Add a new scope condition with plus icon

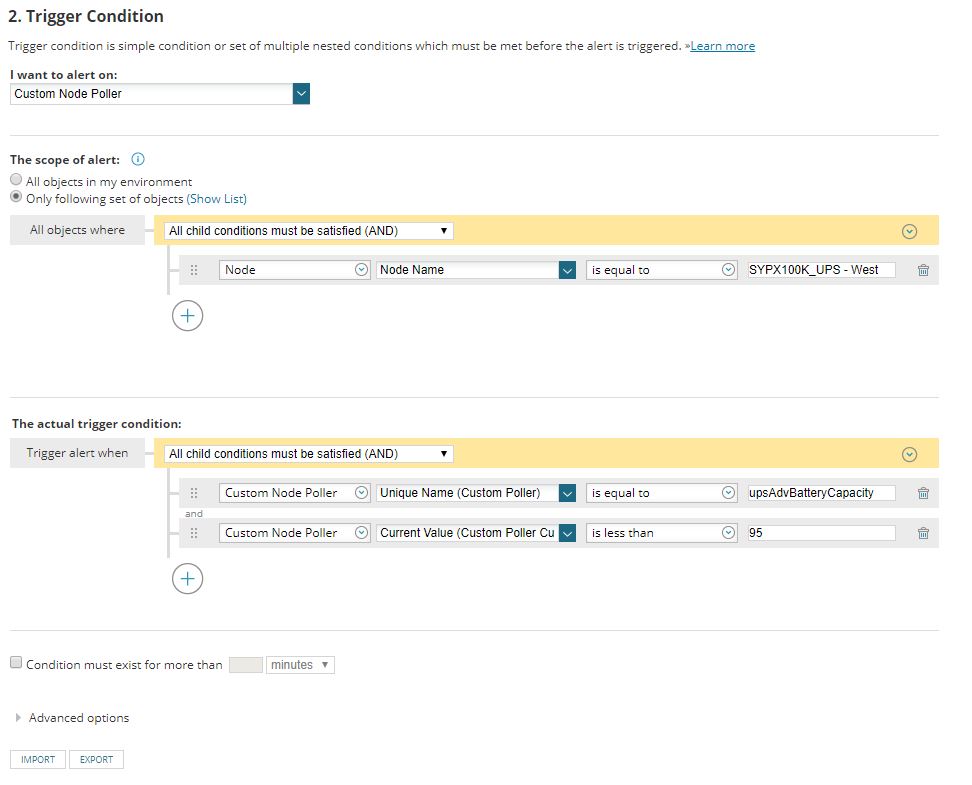coord(187,316)
